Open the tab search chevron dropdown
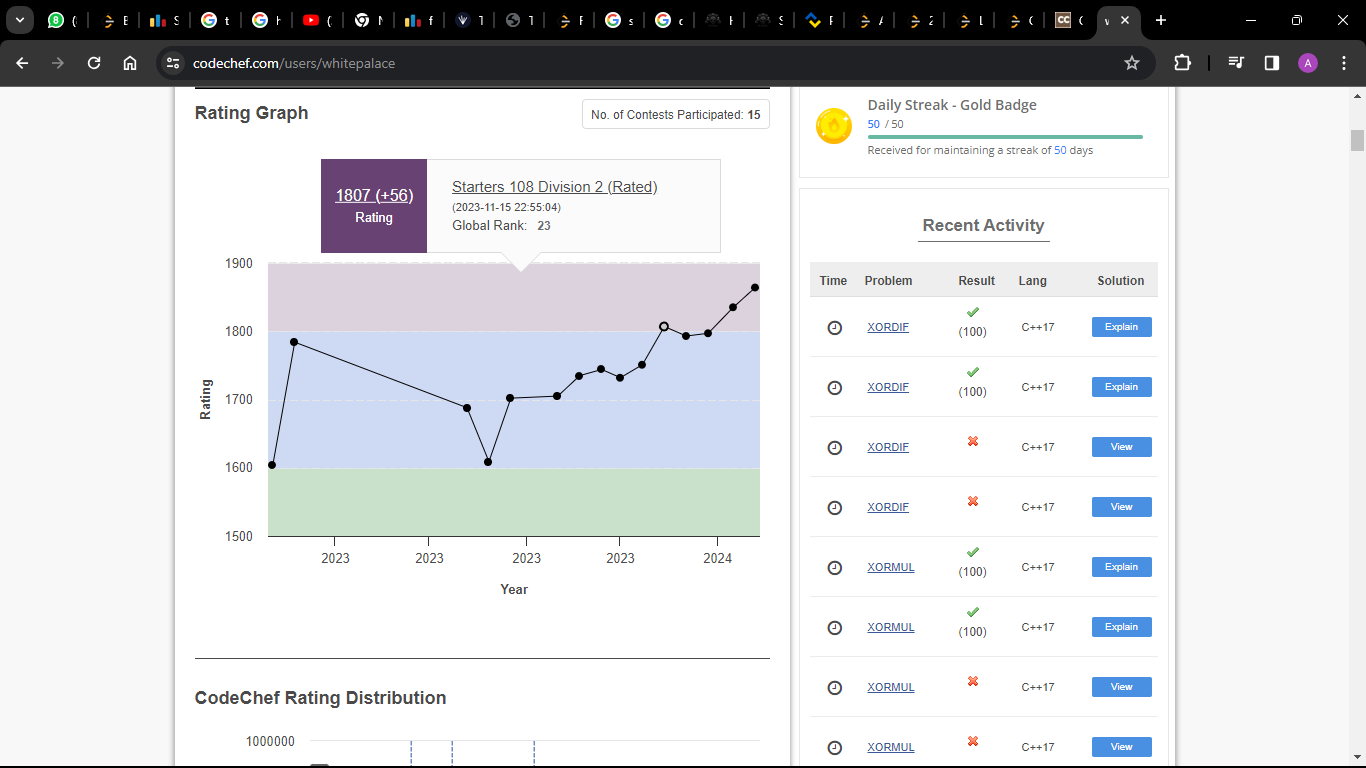The width and height of the screenshot is (1366, 768). (19, 20)
